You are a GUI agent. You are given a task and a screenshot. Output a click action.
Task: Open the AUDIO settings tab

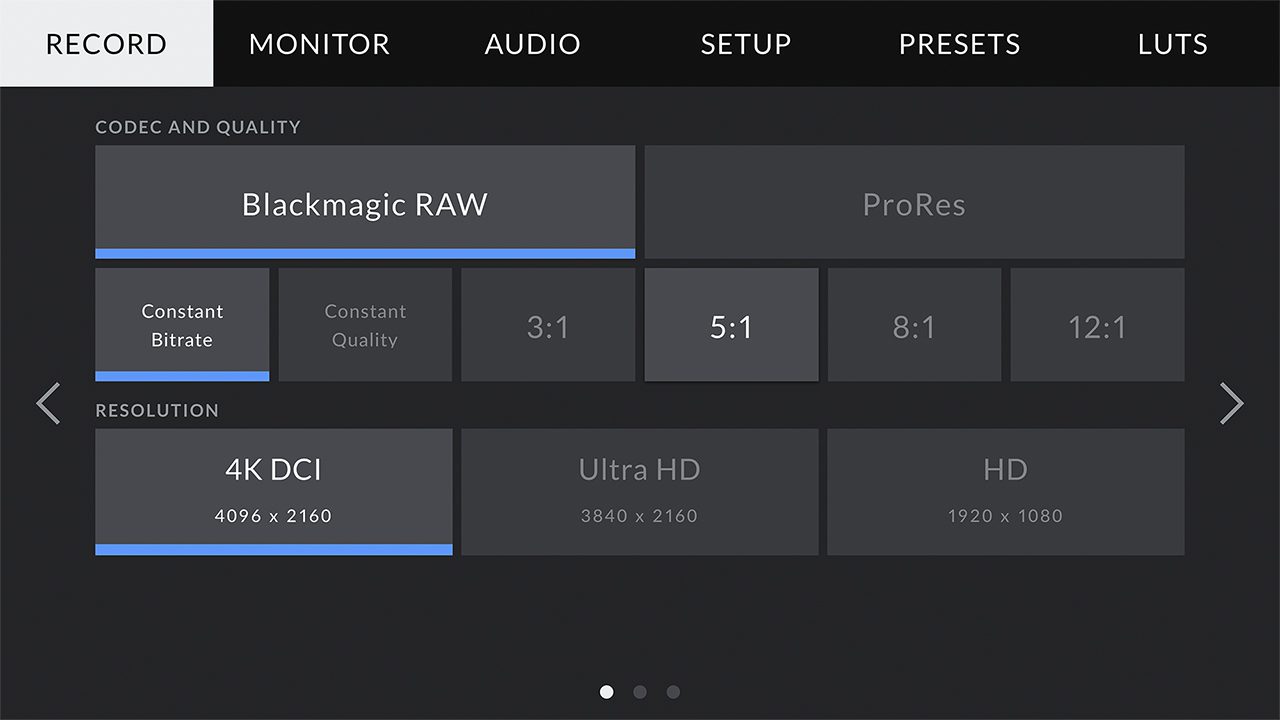coord(532,44)
